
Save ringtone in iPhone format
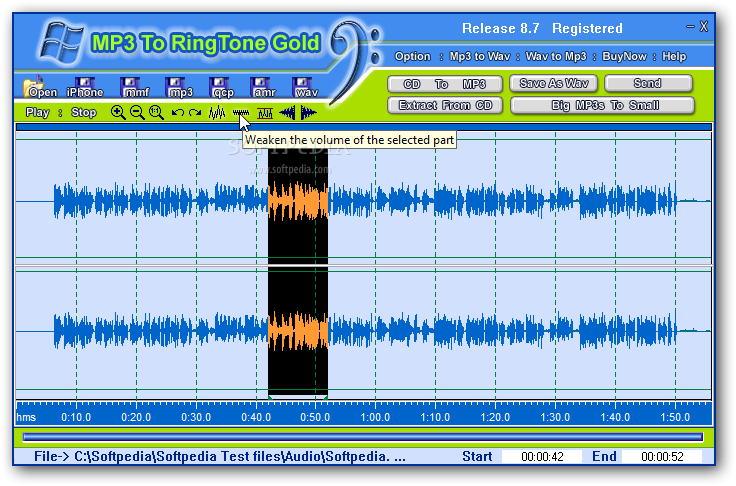tap(85, 87)
